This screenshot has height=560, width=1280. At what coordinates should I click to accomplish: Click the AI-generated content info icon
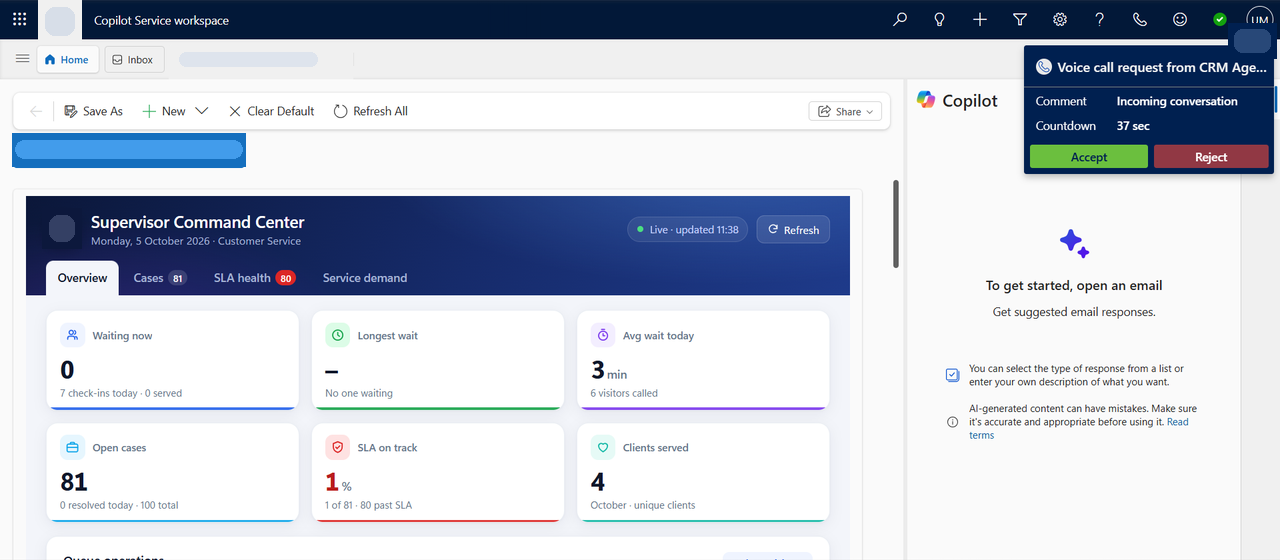(952, 422)
